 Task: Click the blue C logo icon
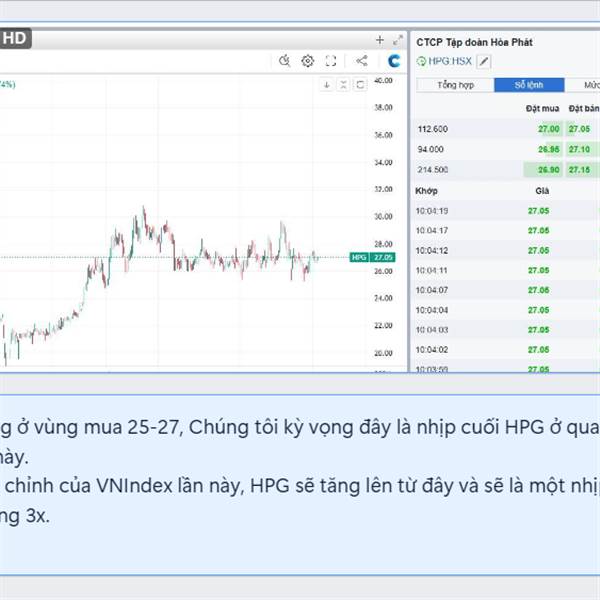[394, 61]
